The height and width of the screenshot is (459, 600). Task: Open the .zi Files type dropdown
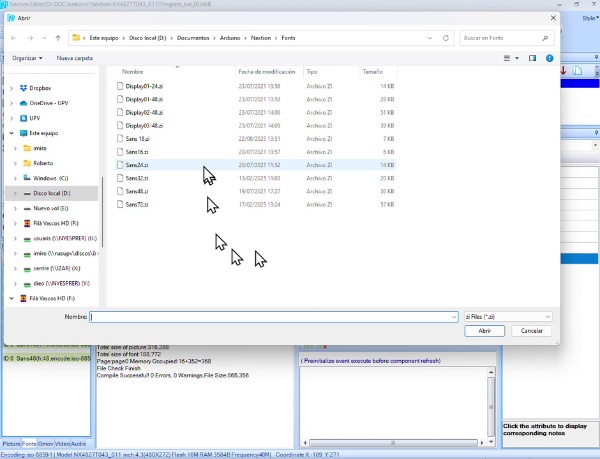(x=507, y=316)
